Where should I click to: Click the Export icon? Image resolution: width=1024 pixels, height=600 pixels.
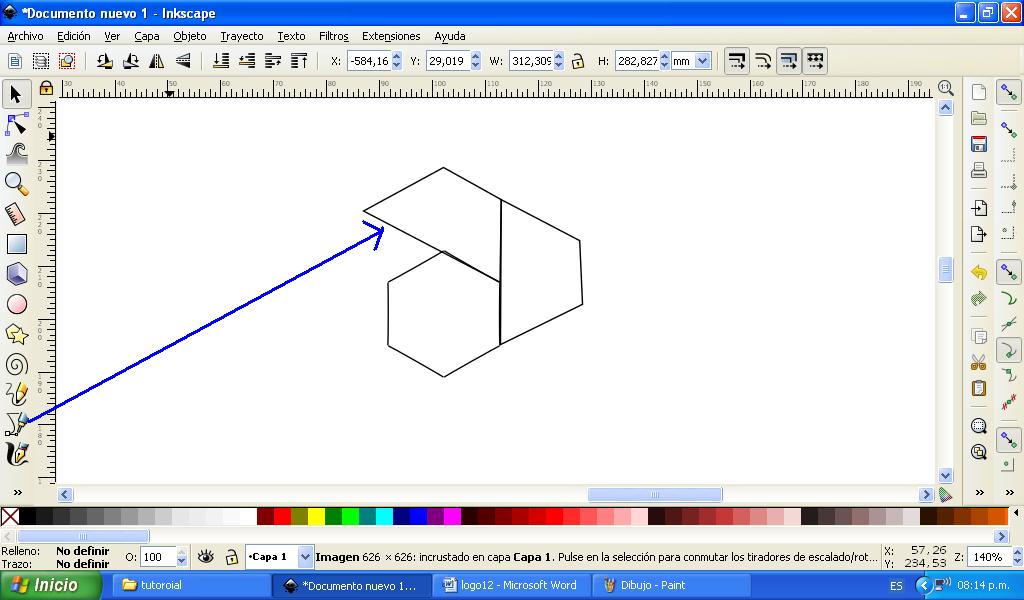(x=978, y=234)
